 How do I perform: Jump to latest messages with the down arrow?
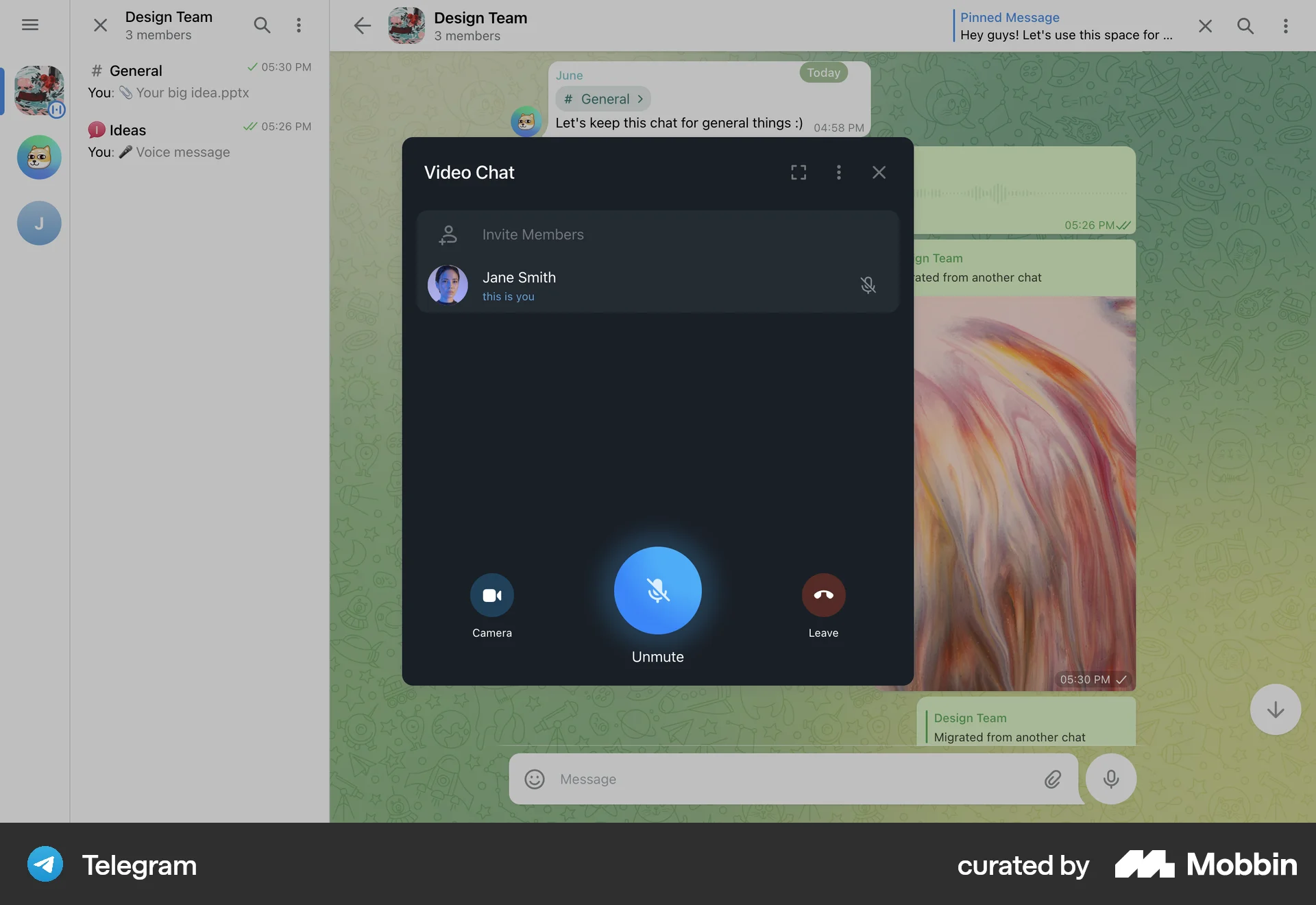[x=1275, y=709]
